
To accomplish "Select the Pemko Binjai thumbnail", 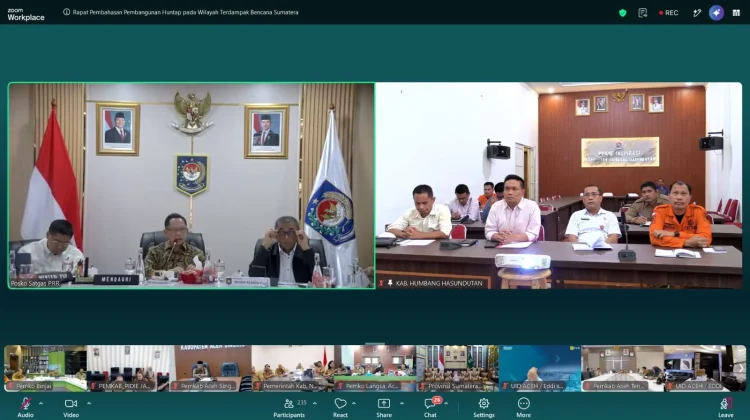I will coord(45,368).
